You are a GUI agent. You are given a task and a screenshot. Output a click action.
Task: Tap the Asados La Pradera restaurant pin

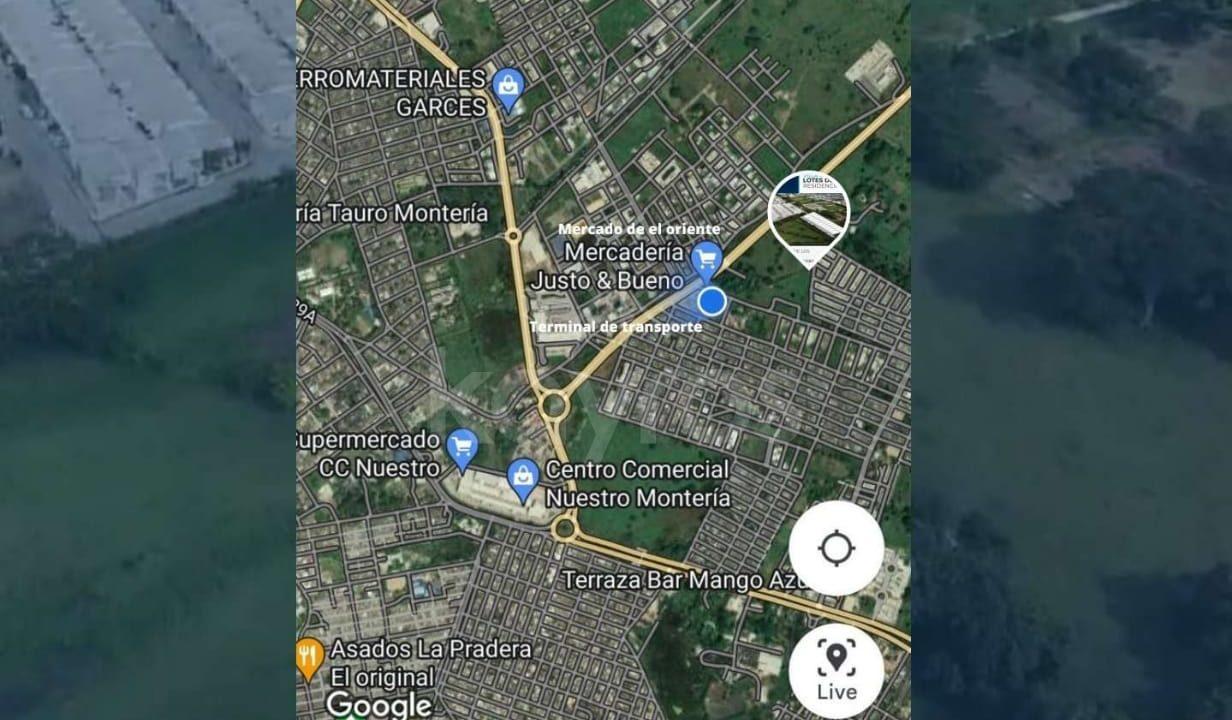(x=310, y=659)
